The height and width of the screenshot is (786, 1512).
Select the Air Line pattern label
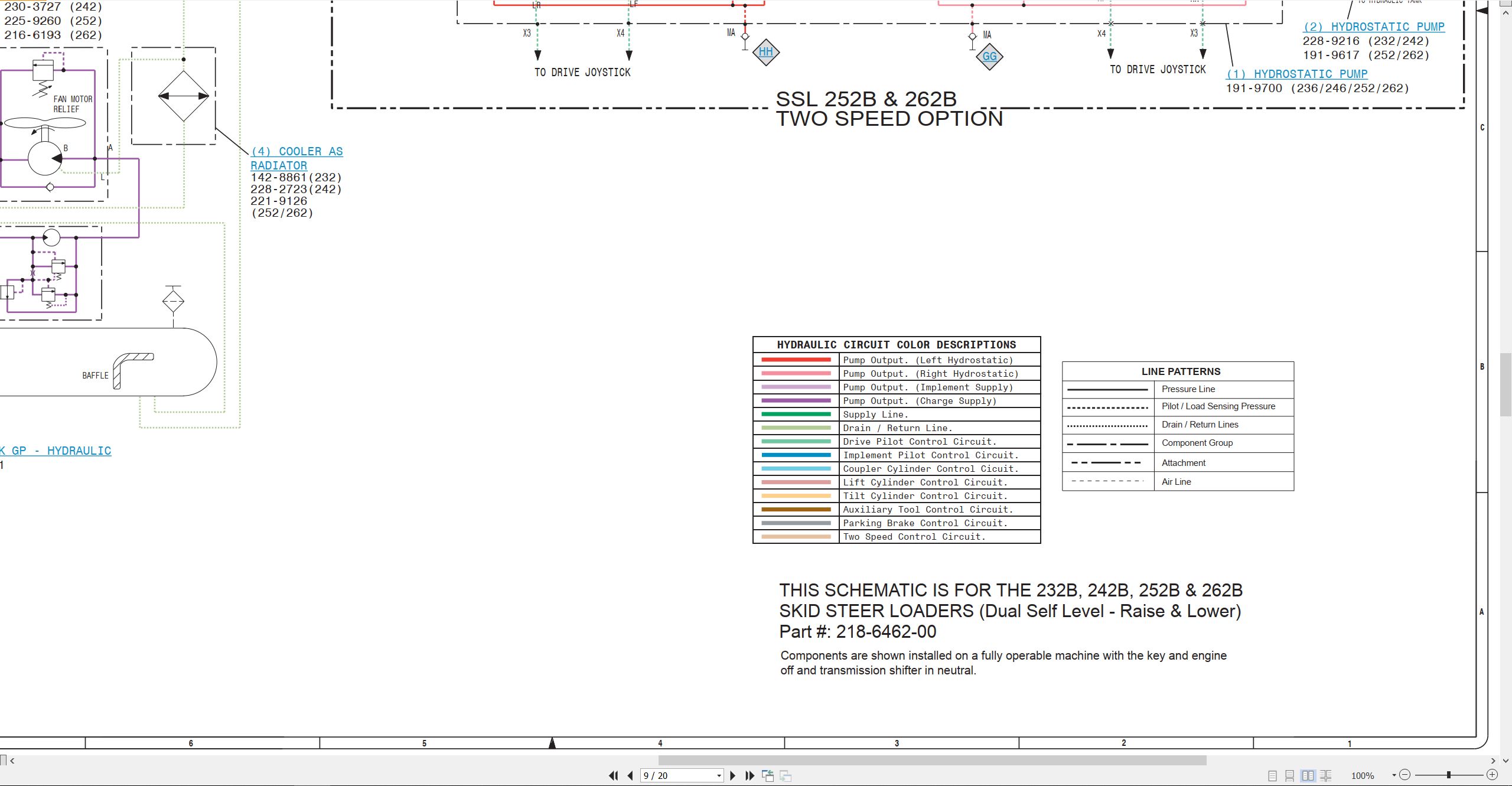coord(1176,482)
